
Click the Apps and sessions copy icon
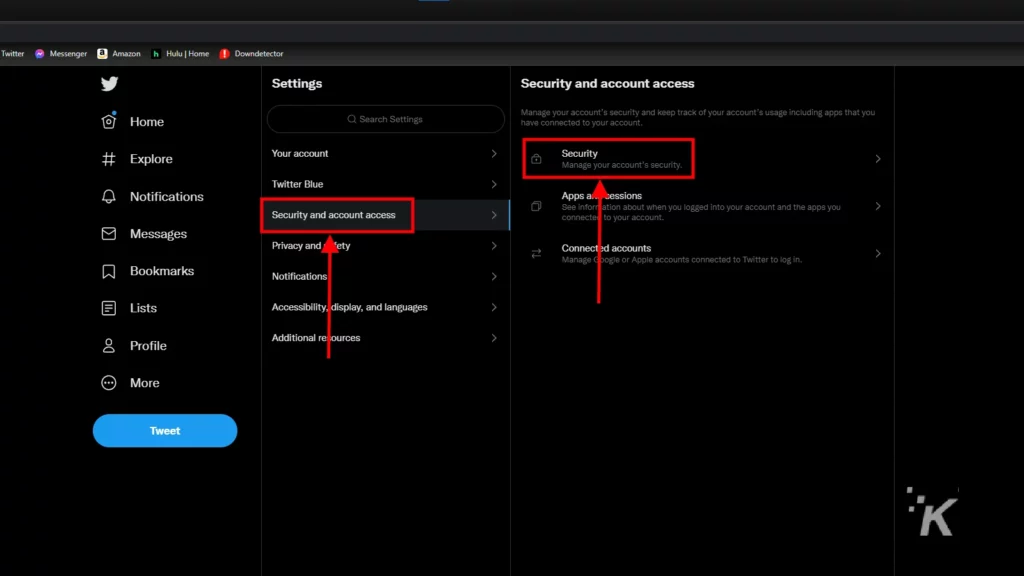[x=536, y=206]
